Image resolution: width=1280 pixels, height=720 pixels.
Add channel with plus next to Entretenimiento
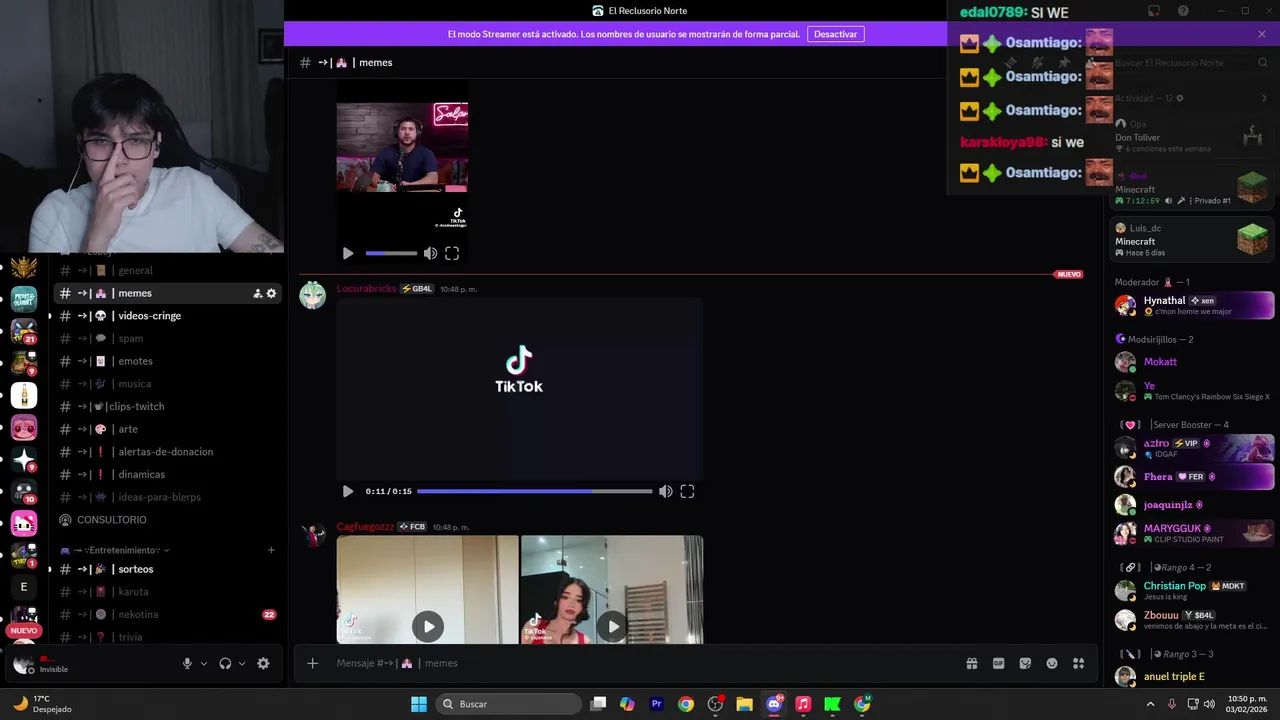coord(271,550)
